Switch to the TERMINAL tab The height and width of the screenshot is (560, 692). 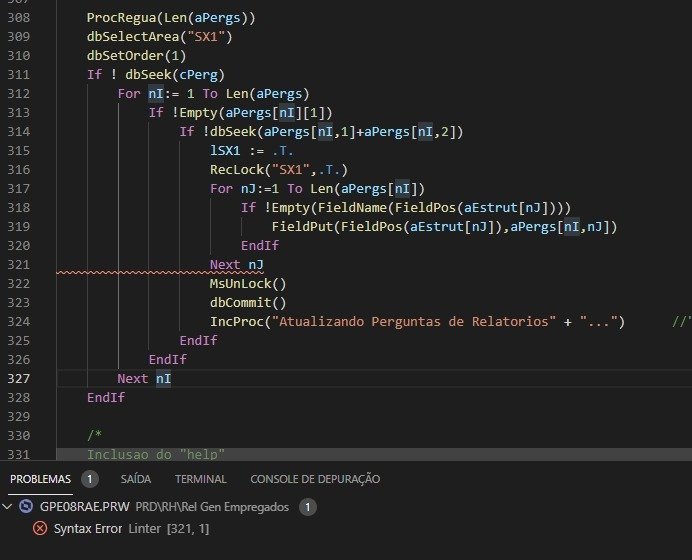click(201, 479)
